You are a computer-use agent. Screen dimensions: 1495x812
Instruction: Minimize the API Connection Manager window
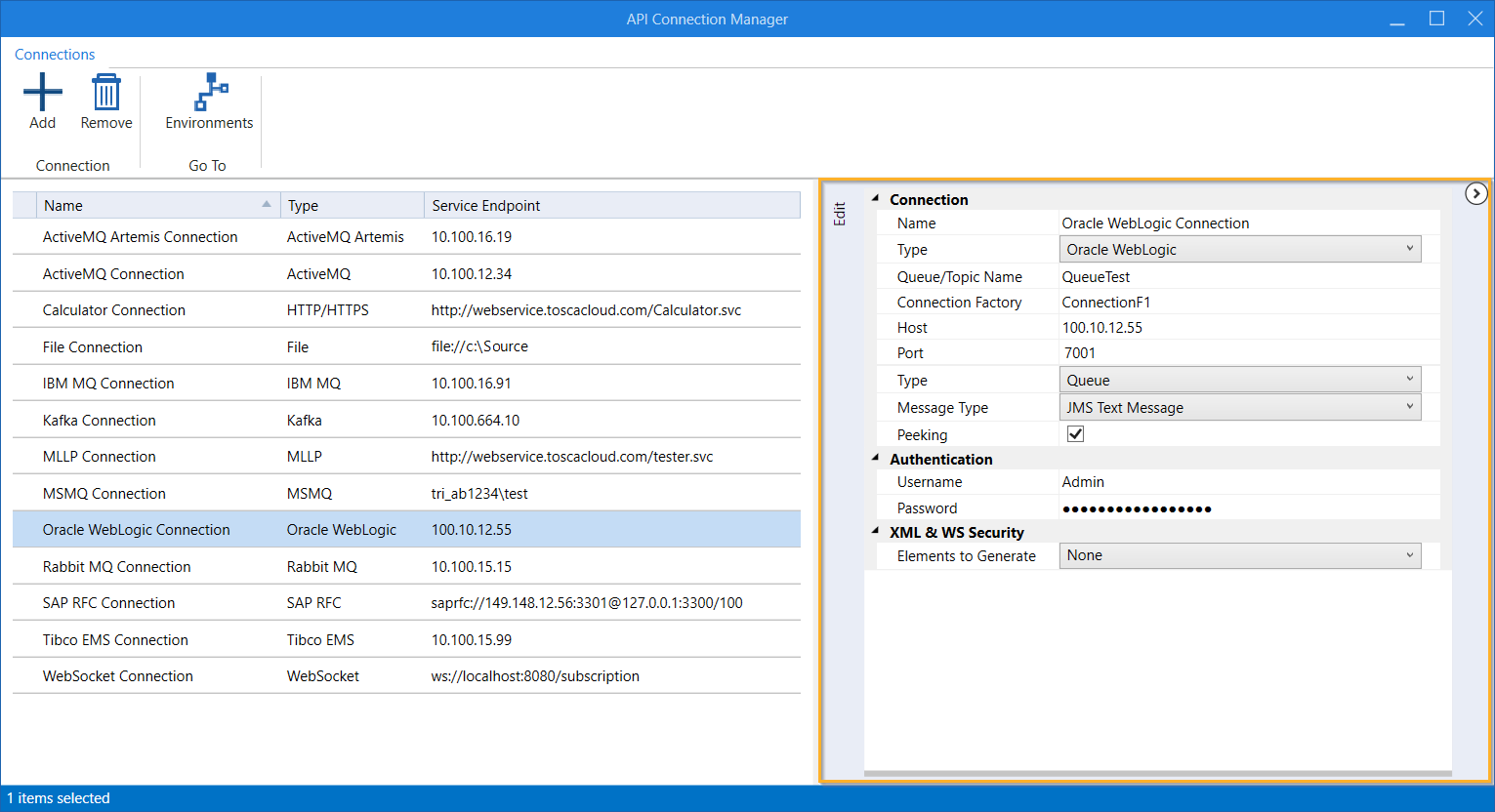(1397, 19)
